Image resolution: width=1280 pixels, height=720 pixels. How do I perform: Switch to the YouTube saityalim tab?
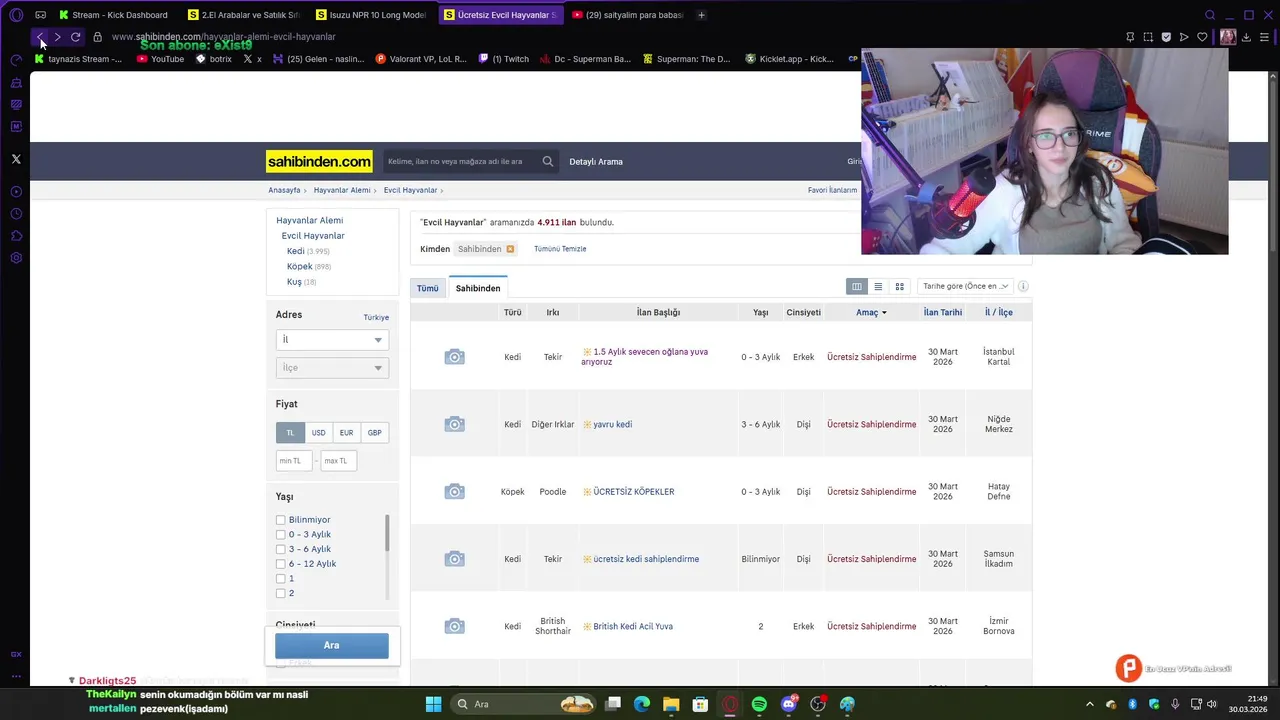pos(628,15)
